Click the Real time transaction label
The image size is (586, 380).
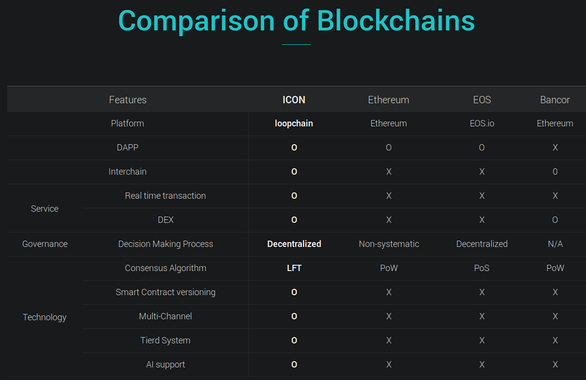click(165, 196)
